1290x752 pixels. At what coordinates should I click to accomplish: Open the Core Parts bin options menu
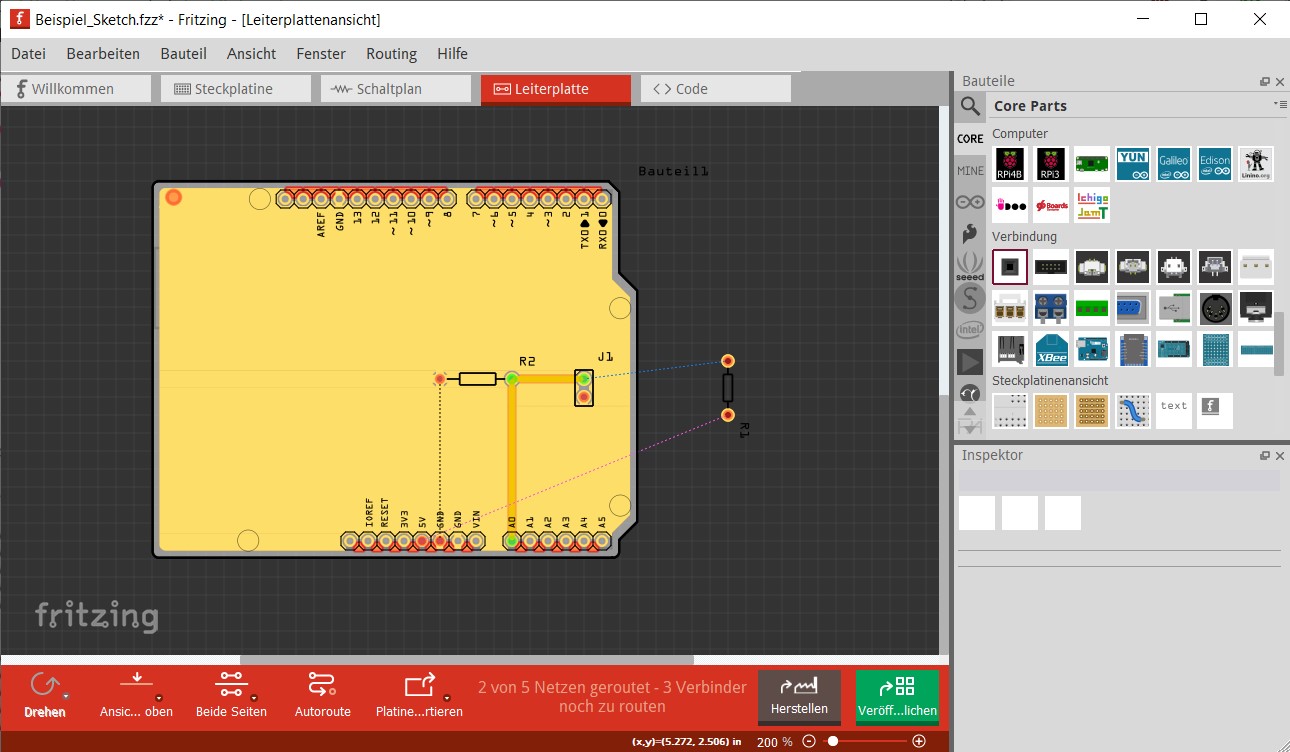pos(1280,104)
